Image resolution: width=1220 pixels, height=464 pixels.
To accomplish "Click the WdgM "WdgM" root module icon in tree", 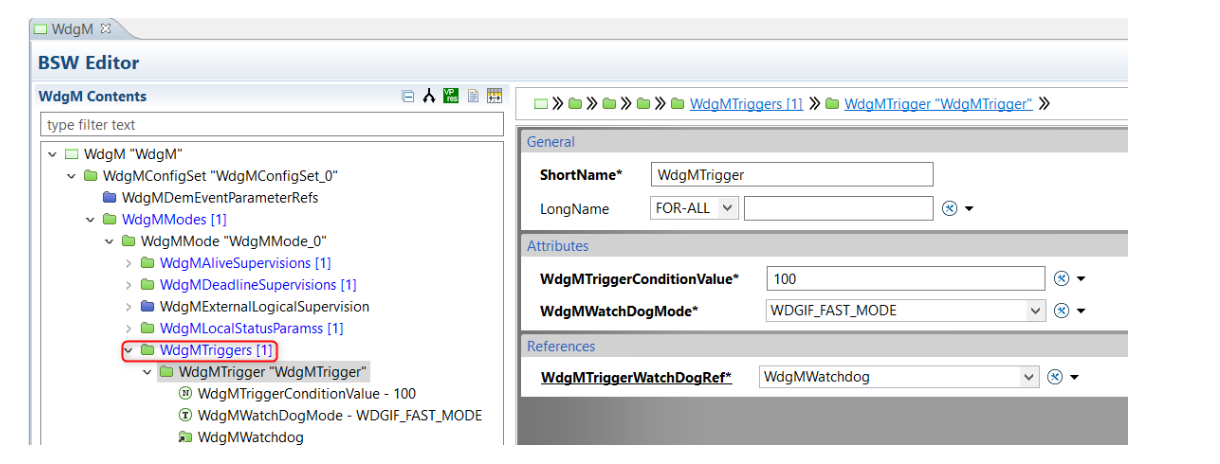I will coord(71,154).
